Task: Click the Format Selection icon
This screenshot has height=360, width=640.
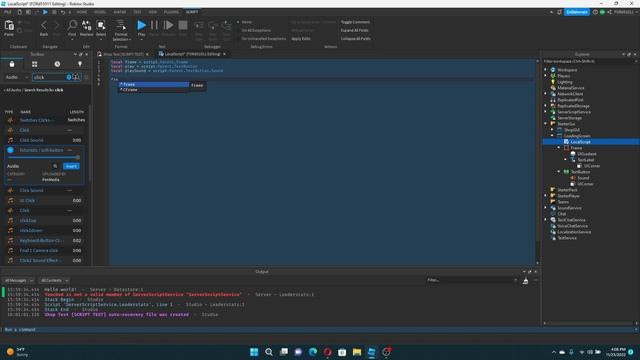Action: point(121,25)
